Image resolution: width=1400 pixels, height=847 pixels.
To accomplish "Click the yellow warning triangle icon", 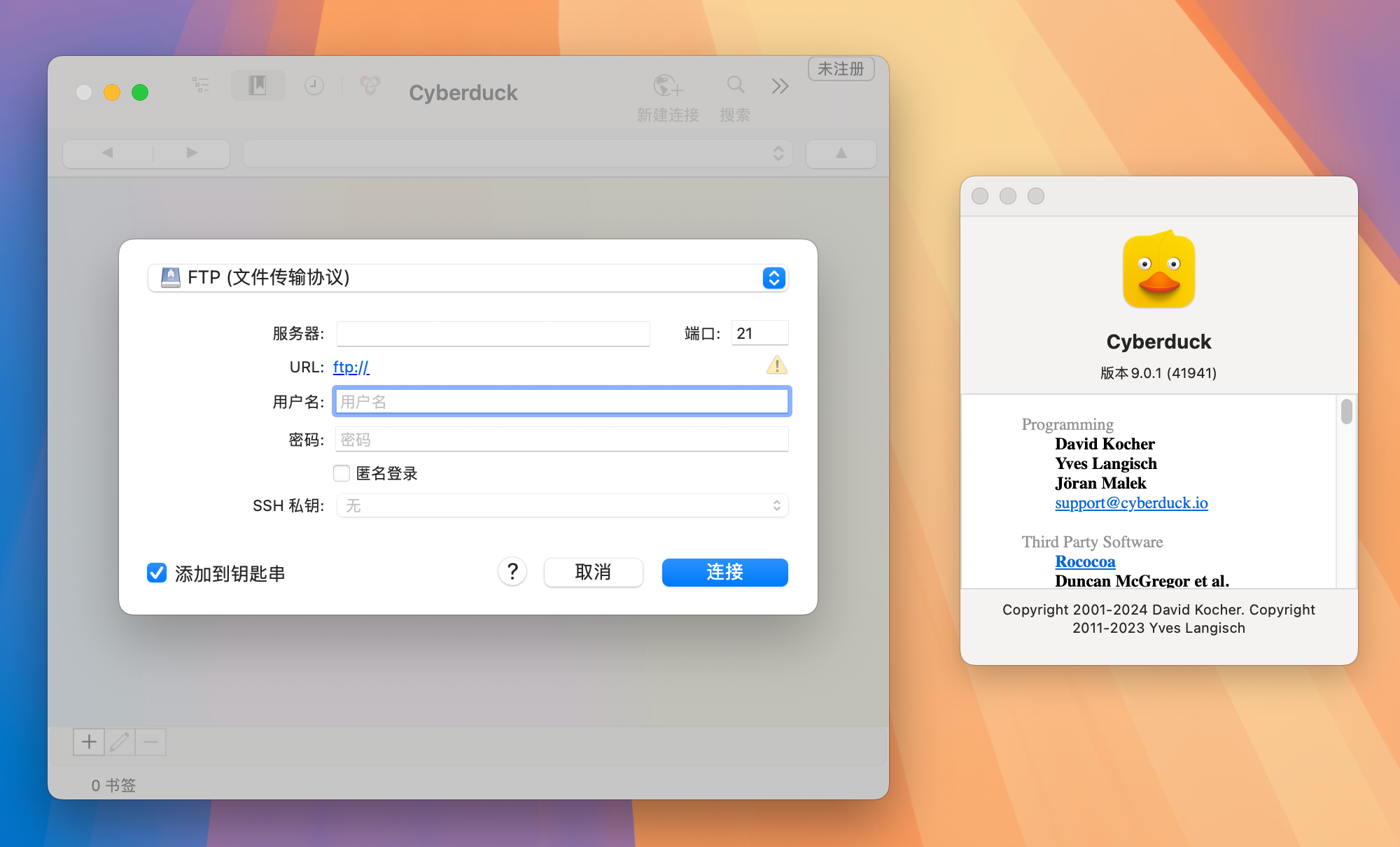I will point(776,365).
